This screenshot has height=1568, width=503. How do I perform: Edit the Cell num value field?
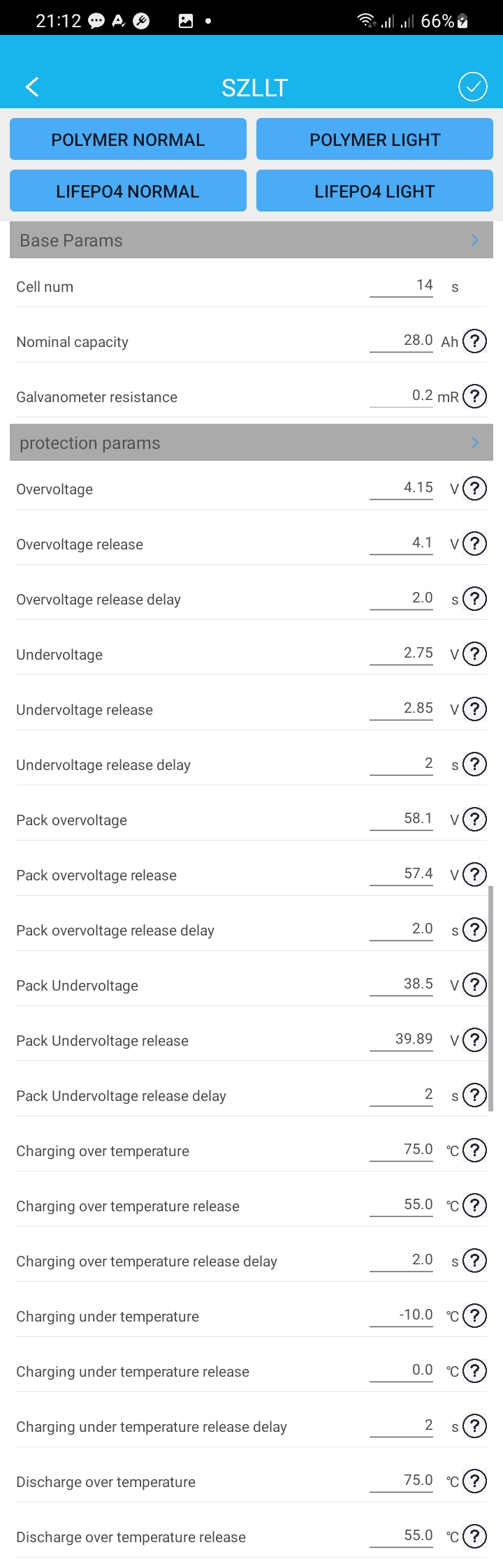[x=402, y=286]
